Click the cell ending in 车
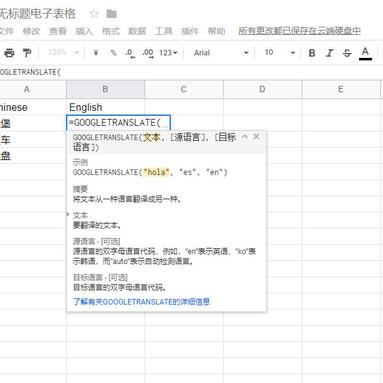Image resolution: width=383 pixels, height=383 pixels. [33, 139]
